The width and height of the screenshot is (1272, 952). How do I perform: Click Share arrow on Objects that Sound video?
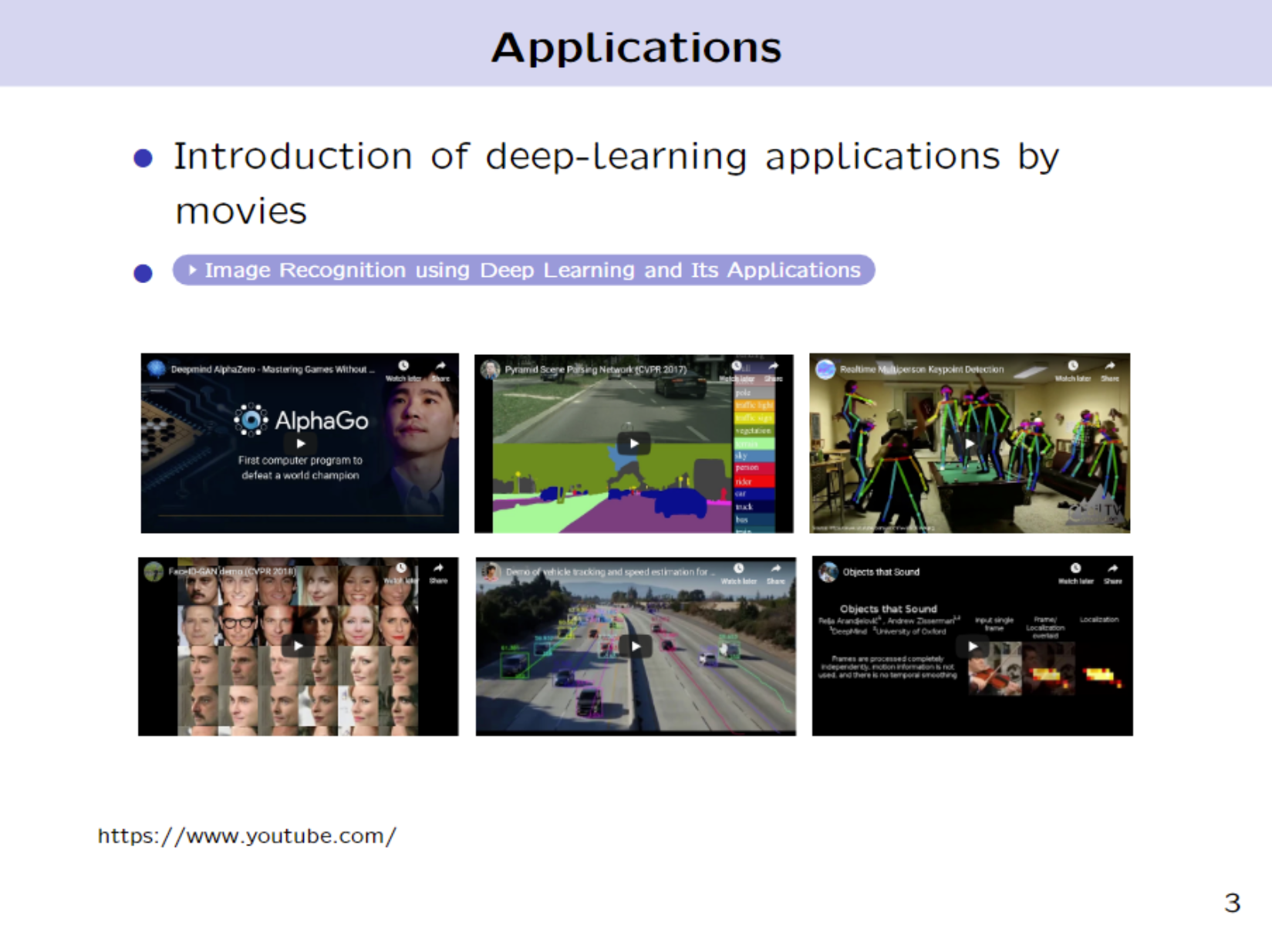click(1112, 569)
